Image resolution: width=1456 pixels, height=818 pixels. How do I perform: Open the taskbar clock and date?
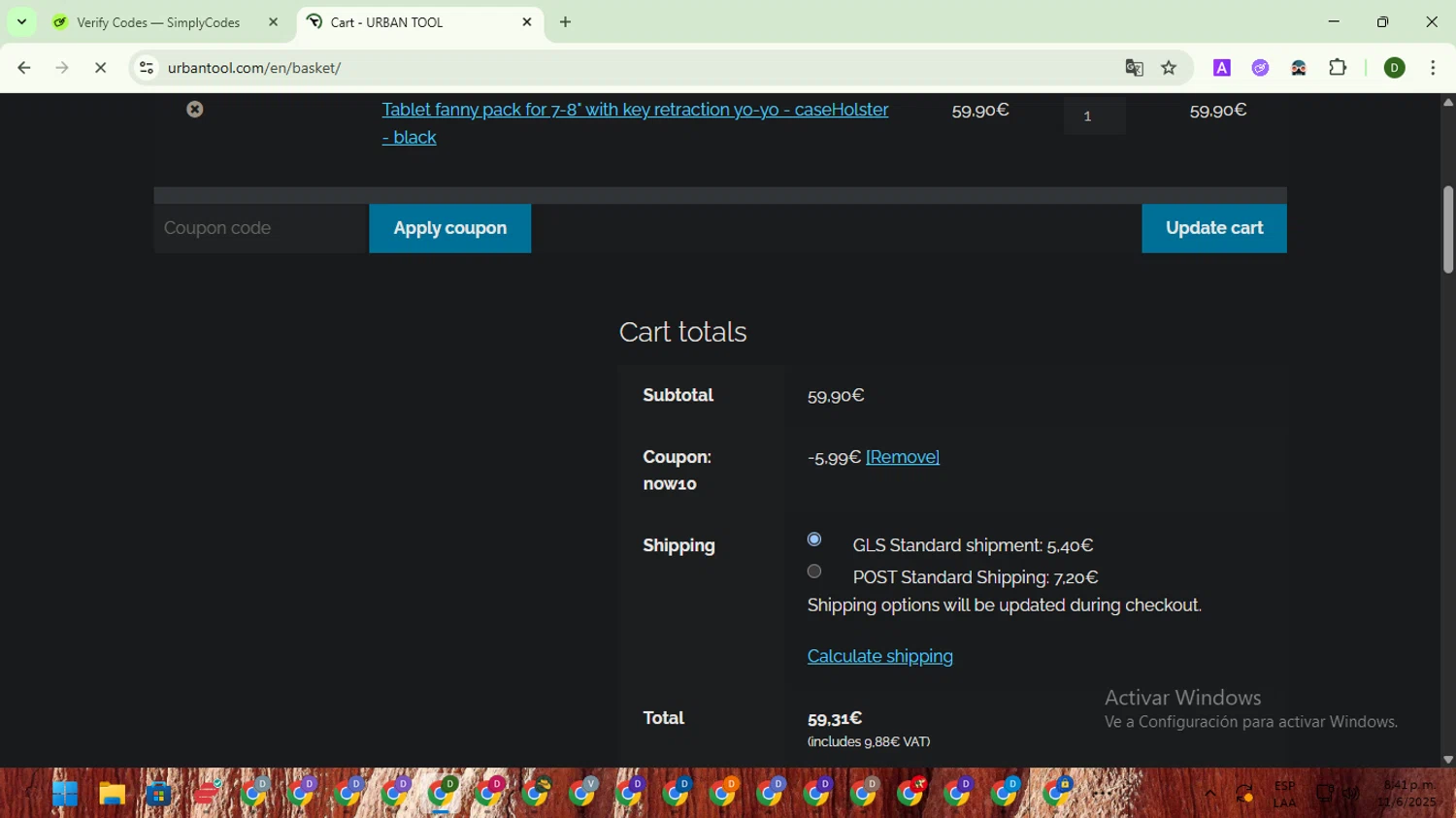pyautogui.click(x=1406, y=794)
